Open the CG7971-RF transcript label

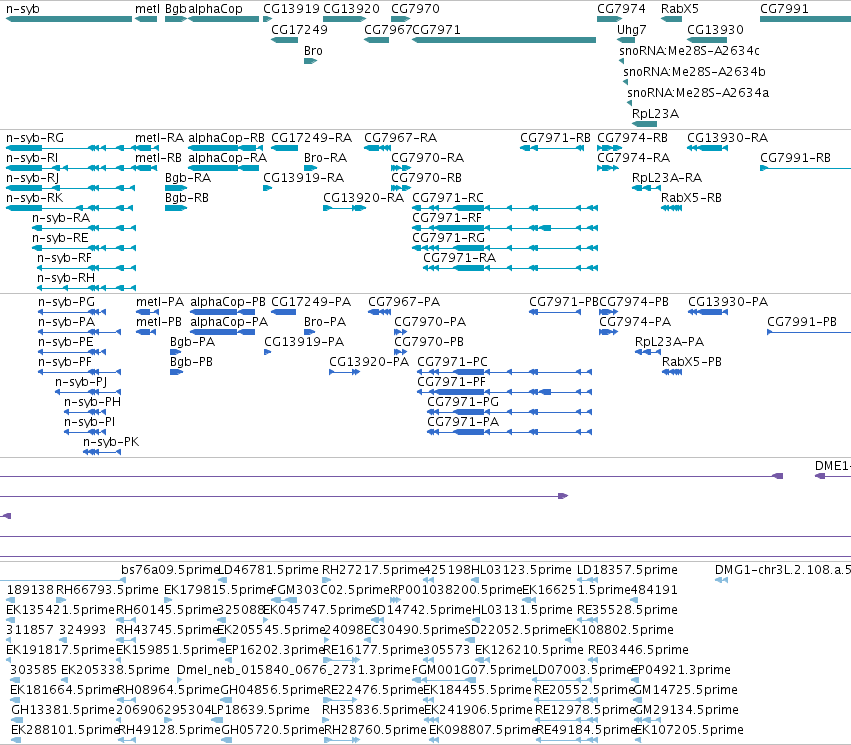447,218
